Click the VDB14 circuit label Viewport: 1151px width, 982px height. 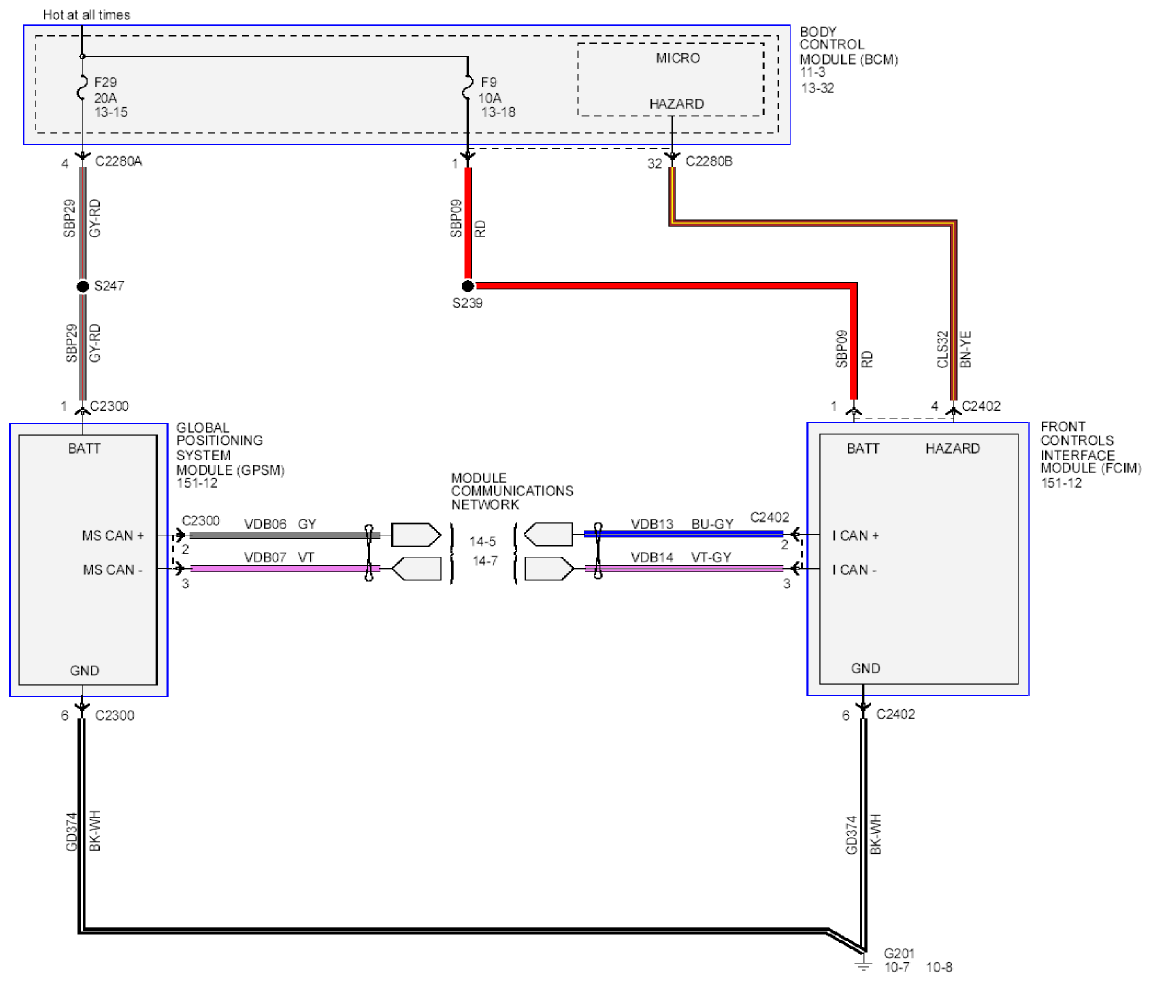point(652,558)
